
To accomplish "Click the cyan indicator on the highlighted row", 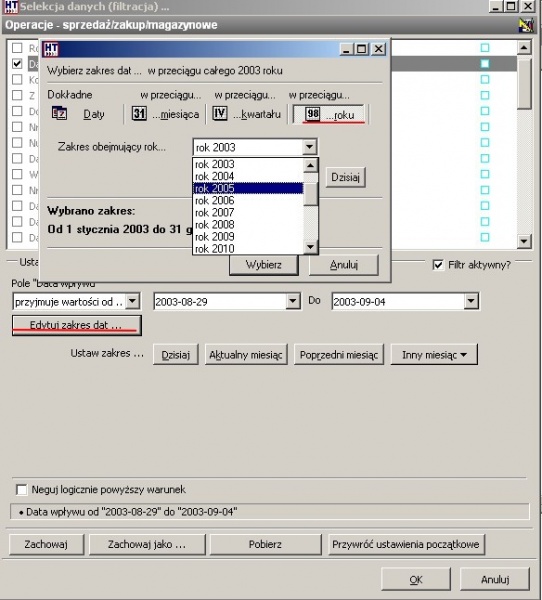I will point(485,64).
